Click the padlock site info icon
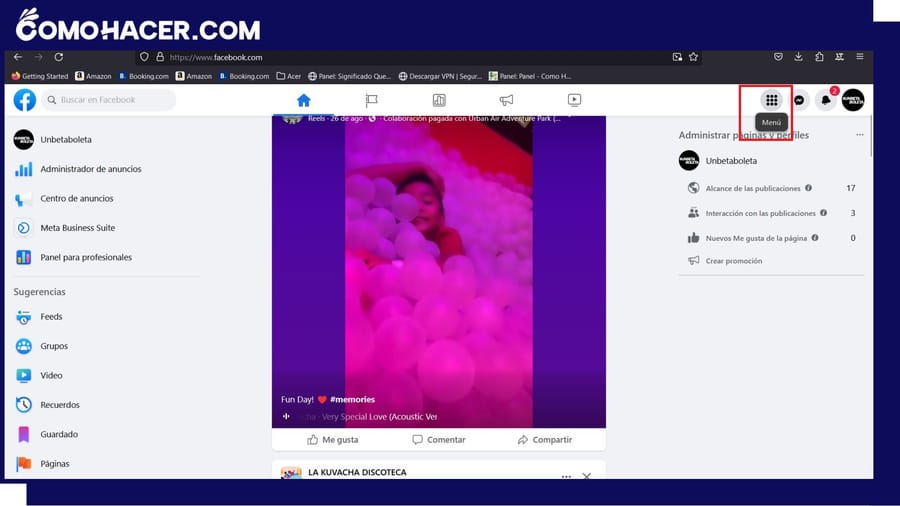The width and height of the screenshot is (900, 506). coord(160,57)
